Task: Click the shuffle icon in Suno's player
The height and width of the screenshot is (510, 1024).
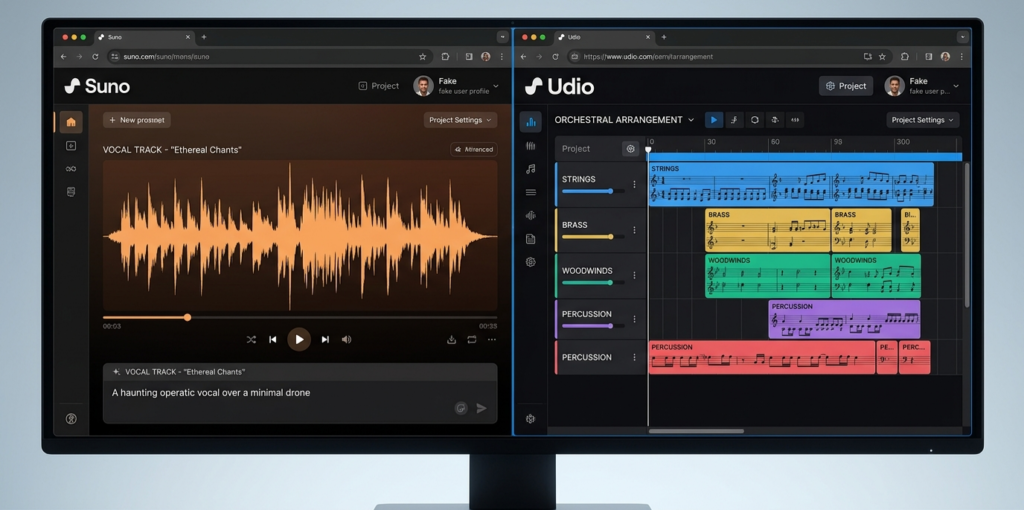Action: (x=251, y=340)
